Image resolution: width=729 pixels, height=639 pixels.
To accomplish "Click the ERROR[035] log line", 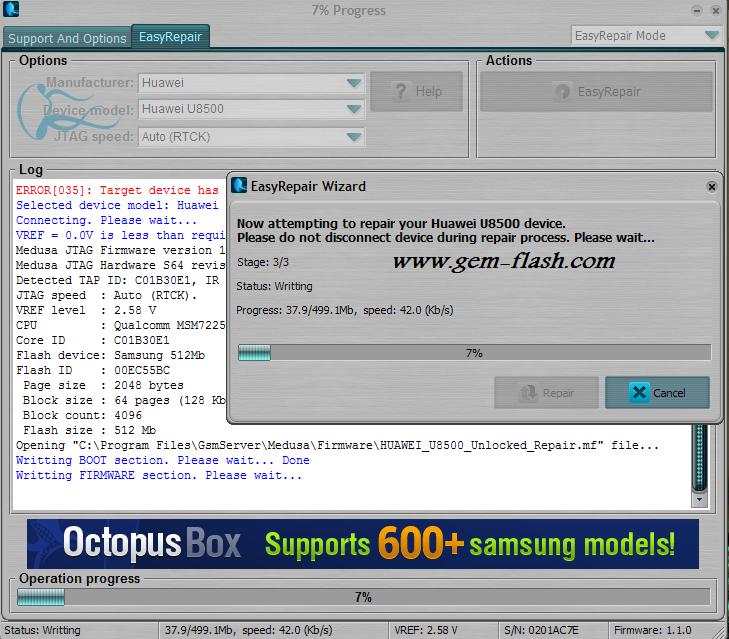I will [x=117, y=190].
